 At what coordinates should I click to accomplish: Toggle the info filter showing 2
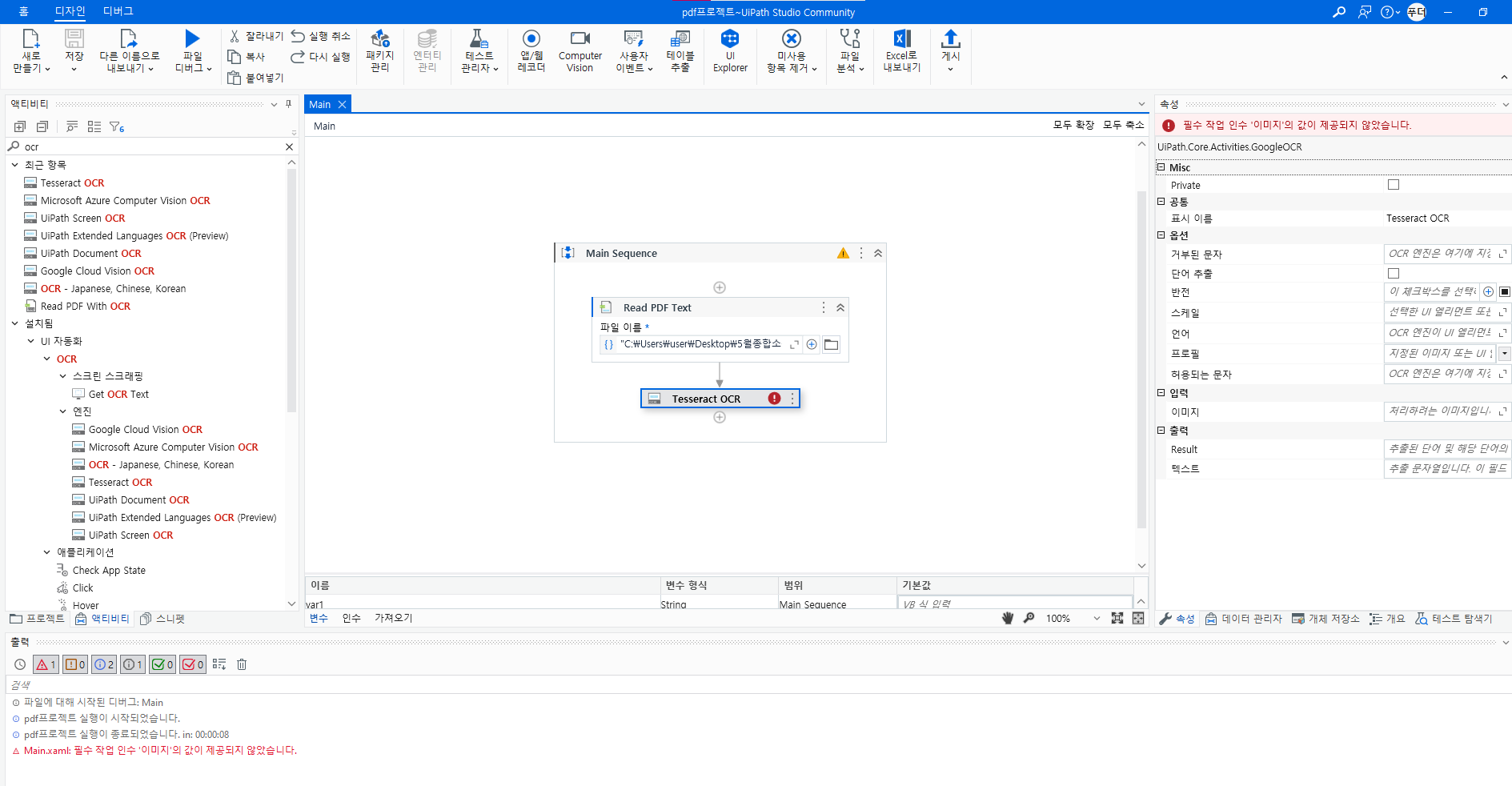click(104, 664)
